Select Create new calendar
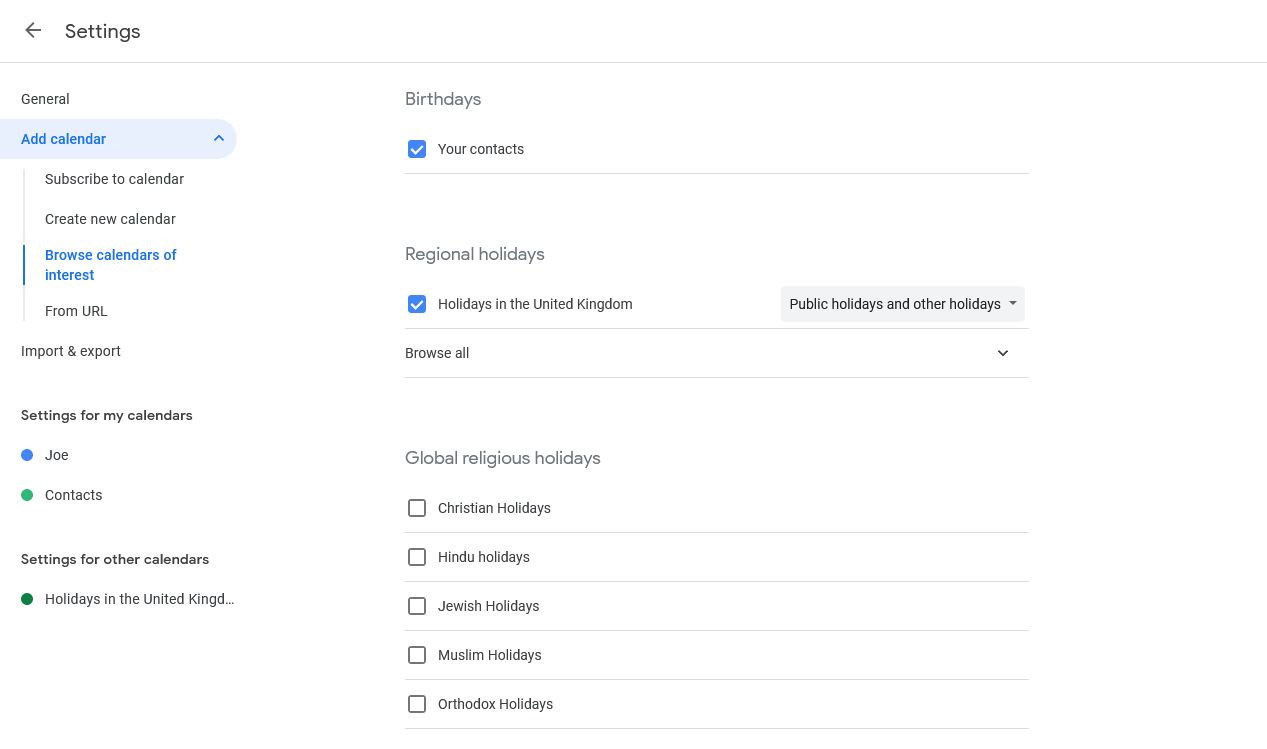This screenshot has height=749, width=1267. click(x=110, y=219)
